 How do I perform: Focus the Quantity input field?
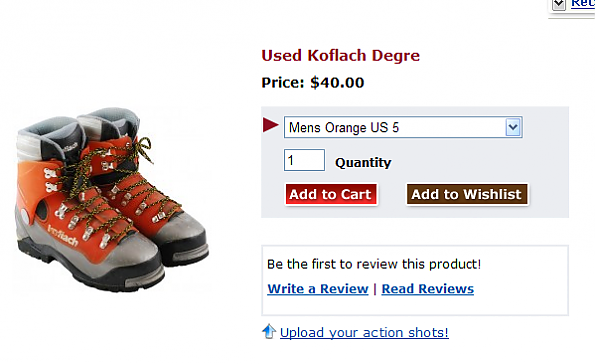click(304, 160)
